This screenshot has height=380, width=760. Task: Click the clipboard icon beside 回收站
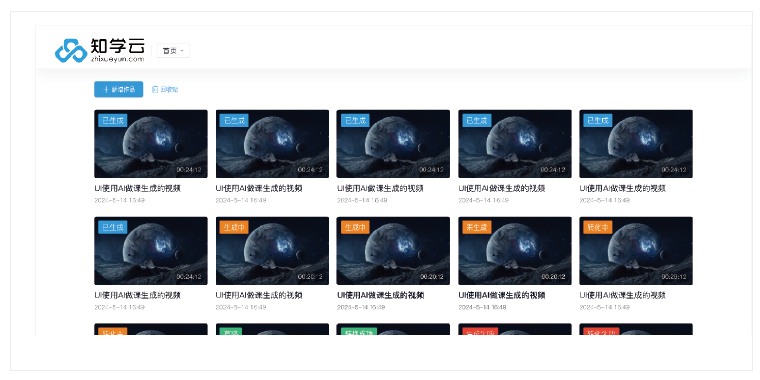(155, 90)
